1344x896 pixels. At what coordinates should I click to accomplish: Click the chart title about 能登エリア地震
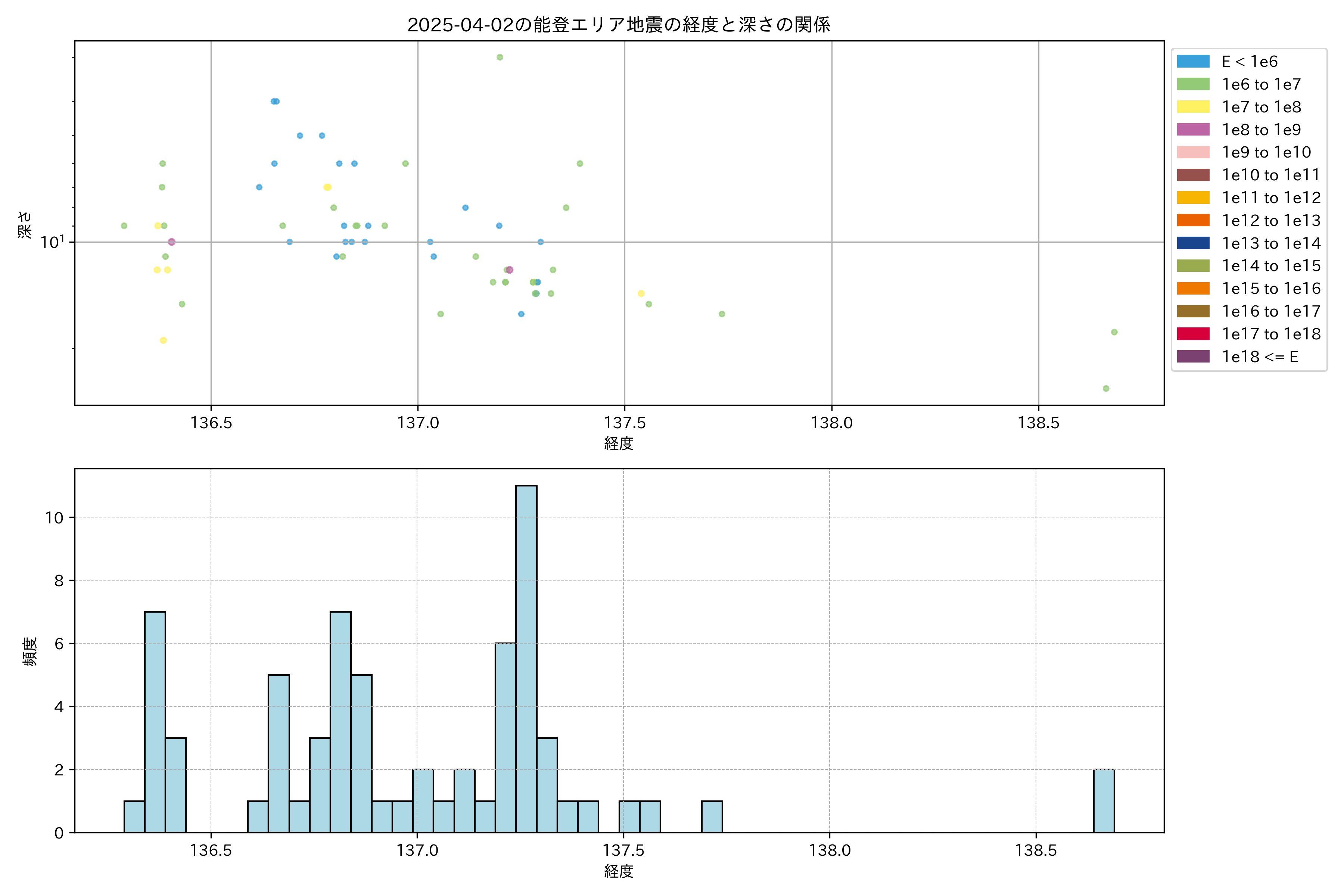[618, 25]
